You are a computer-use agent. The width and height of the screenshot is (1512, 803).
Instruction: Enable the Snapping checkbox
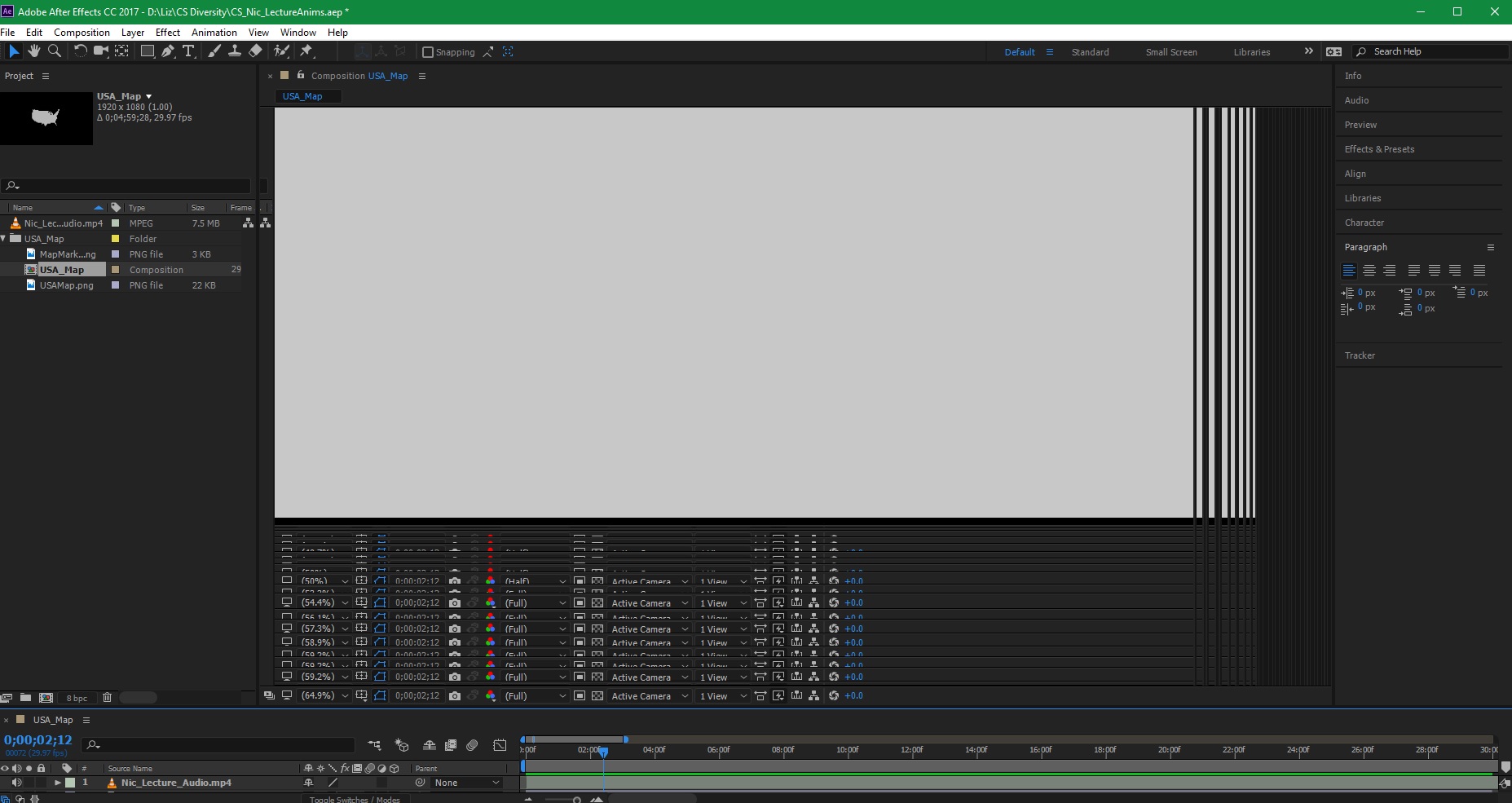pos(428,52)
